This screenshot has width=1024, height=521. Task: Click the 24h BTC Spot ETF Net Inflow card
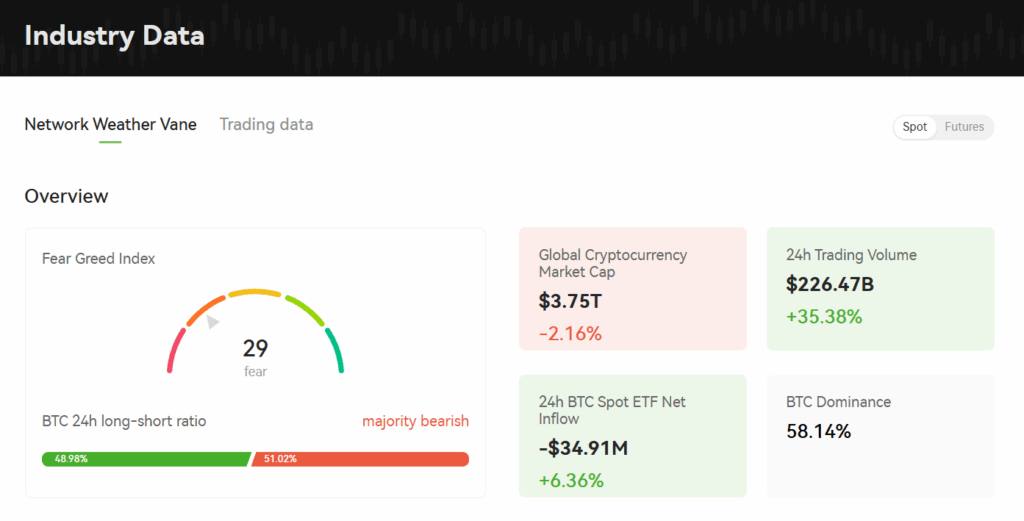pos(632,436)
